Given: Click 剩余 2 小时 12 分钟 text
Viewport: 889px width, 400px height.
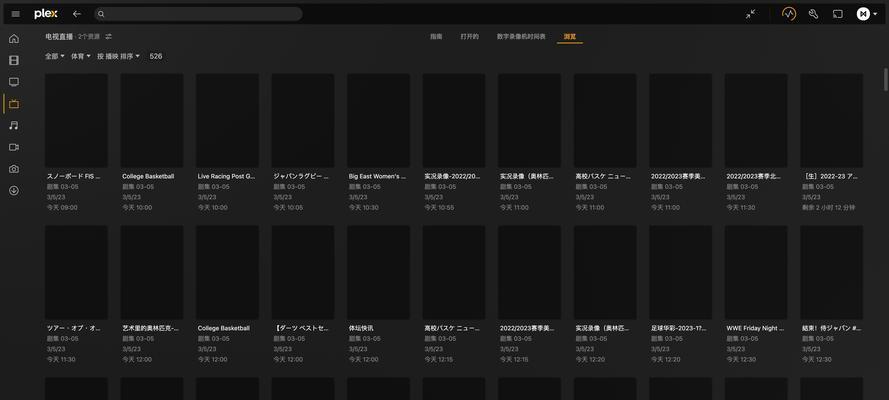Looking at the screenshot, I should (828, 207).
